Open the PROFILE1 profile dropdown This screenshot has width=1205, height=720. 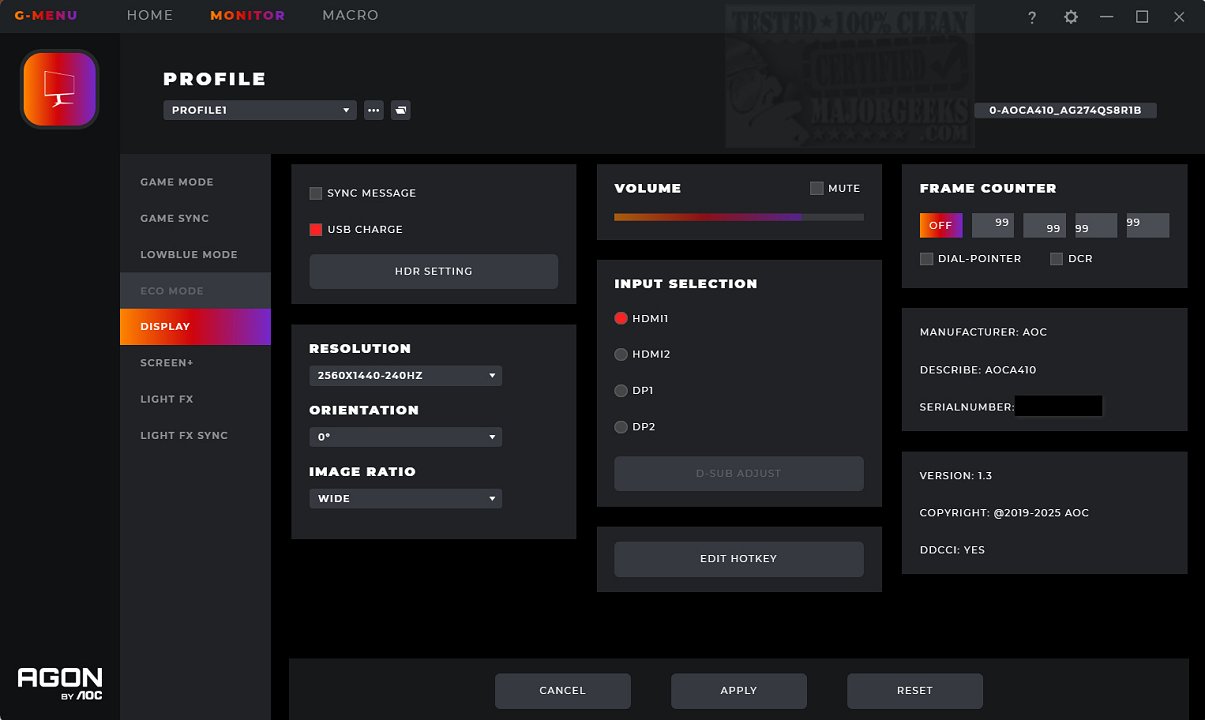coord(260,110)
